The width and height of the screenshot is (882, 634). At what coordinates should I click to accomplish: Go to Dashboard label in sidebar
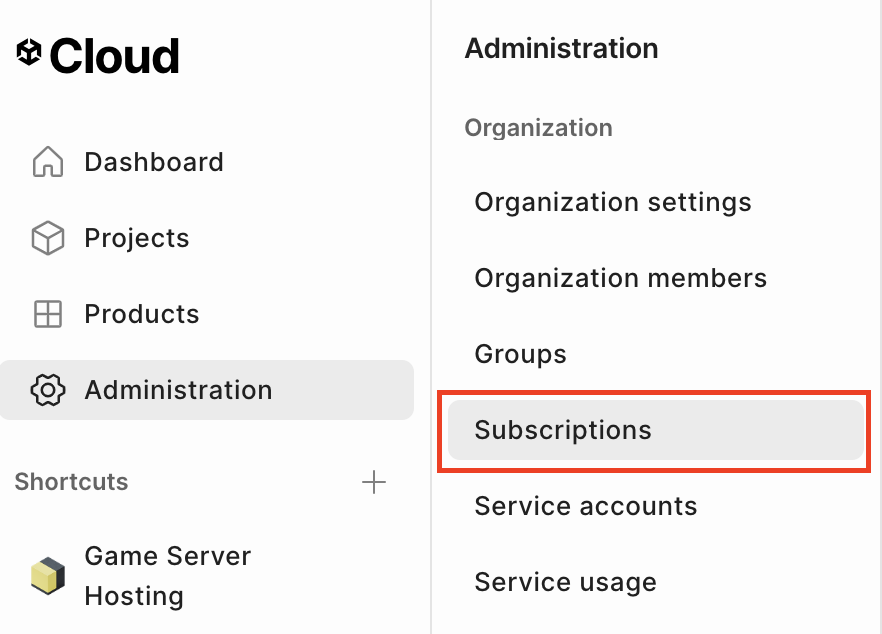[154, 162]
